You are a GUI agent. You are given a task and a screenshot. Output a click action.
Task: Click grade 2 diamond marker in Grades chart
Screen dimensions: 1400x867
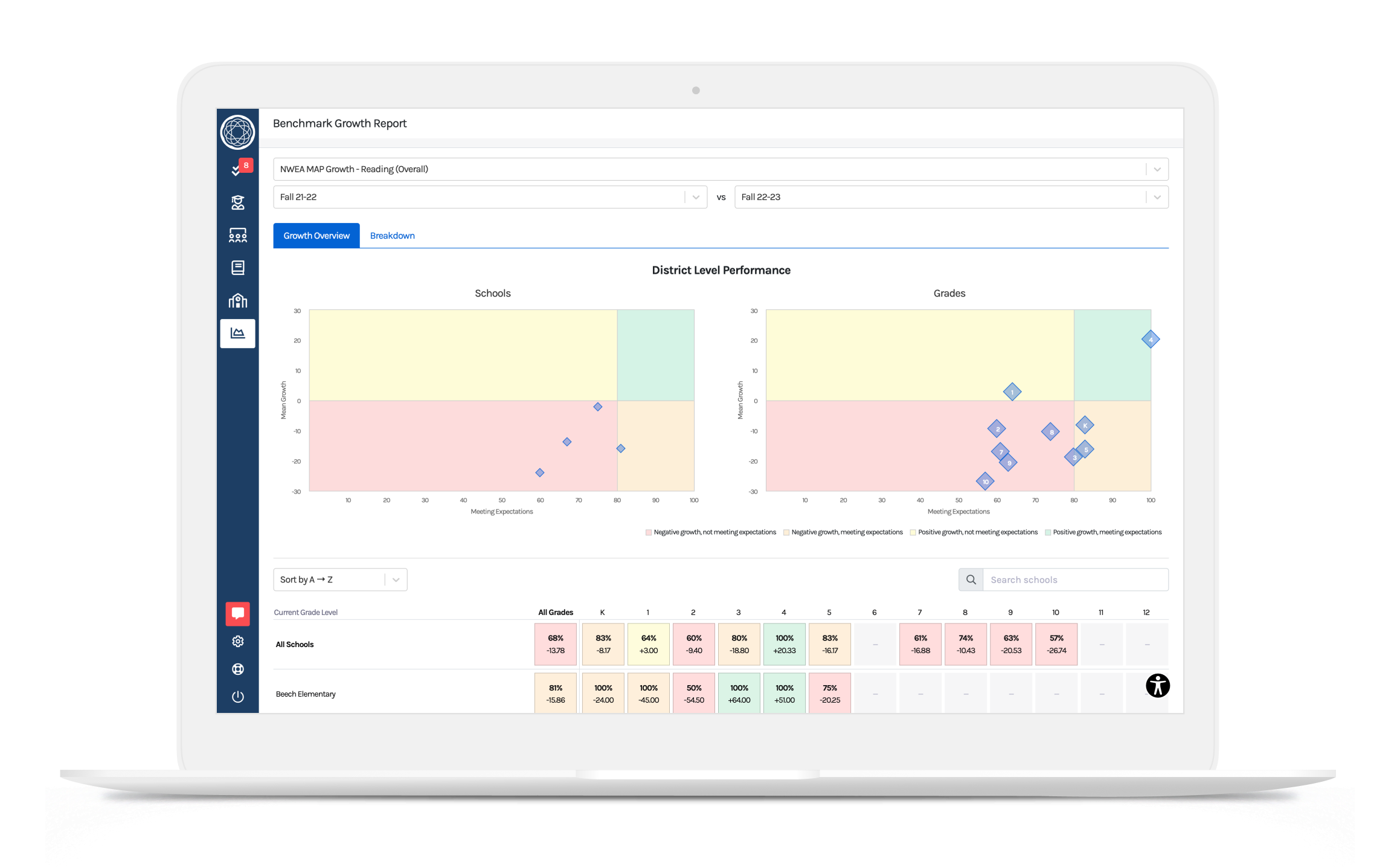click(x=997, y=429)
